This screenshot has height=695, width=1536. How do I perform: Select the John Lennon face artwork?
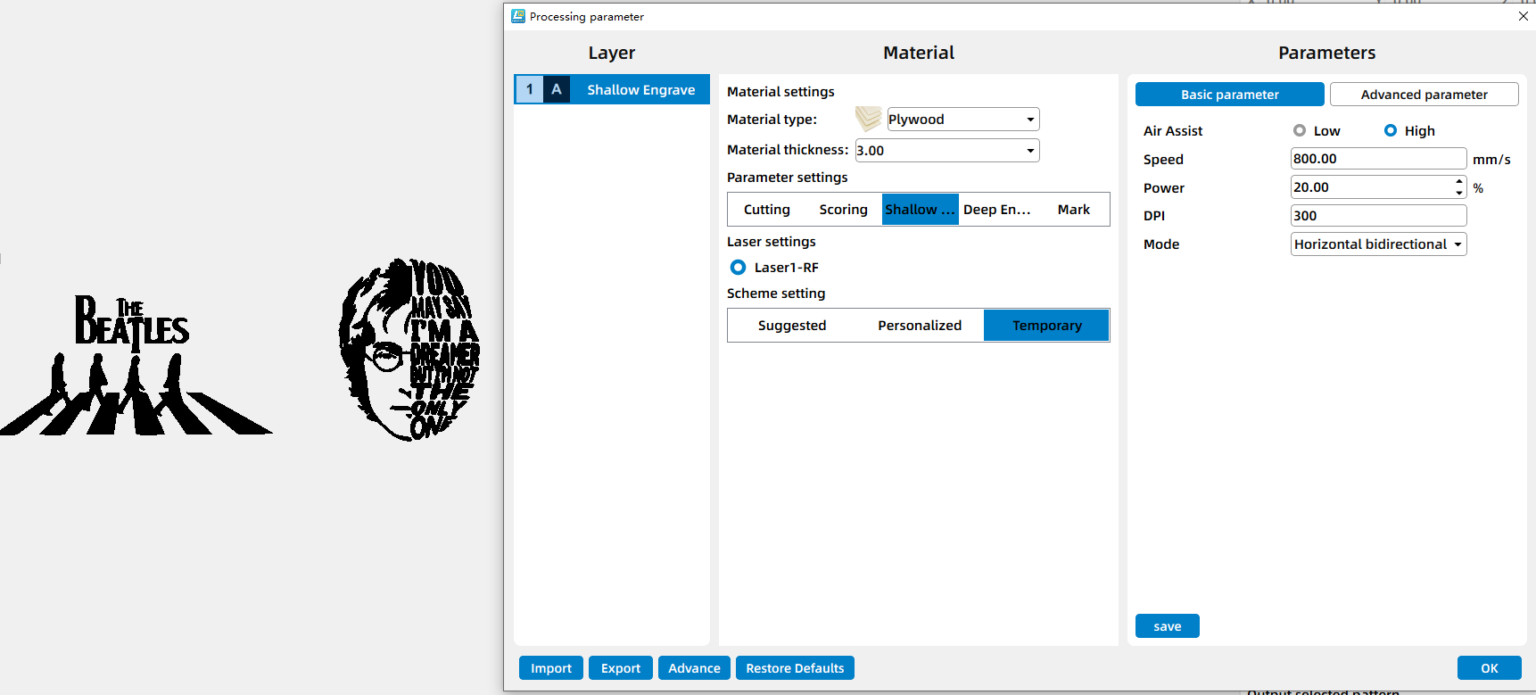(x=410, y=349)
